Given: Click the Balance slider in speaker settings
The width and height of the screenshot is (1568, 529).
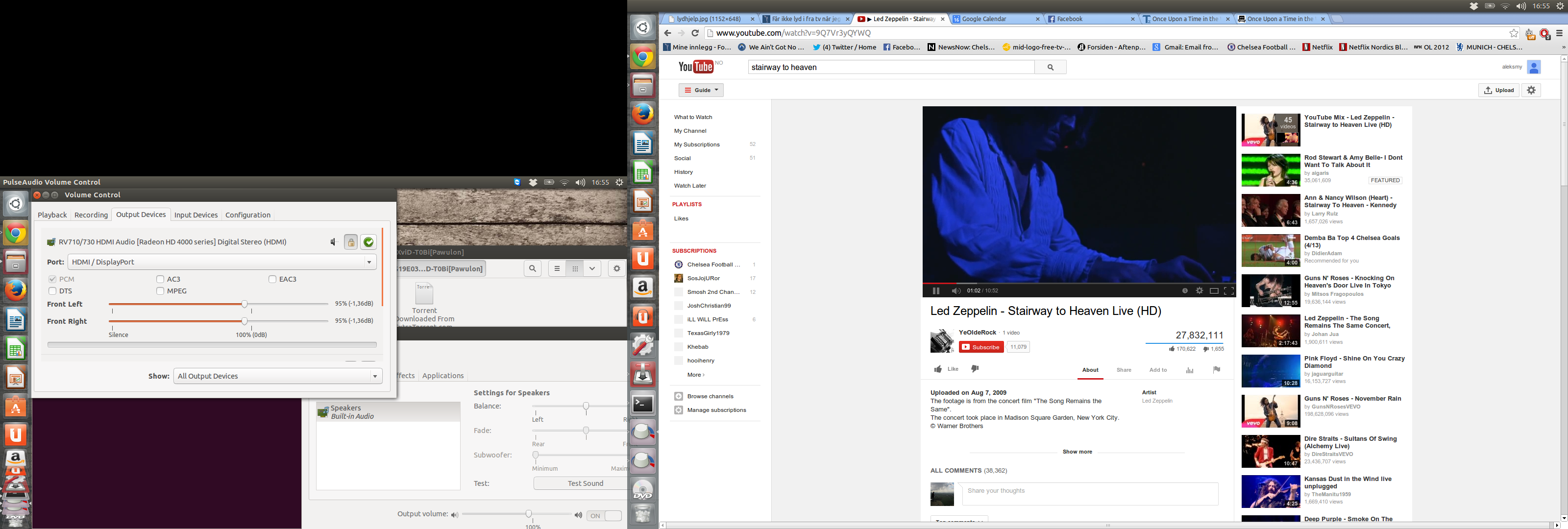Looking at the screenshot, I should (x=586, y=406).
